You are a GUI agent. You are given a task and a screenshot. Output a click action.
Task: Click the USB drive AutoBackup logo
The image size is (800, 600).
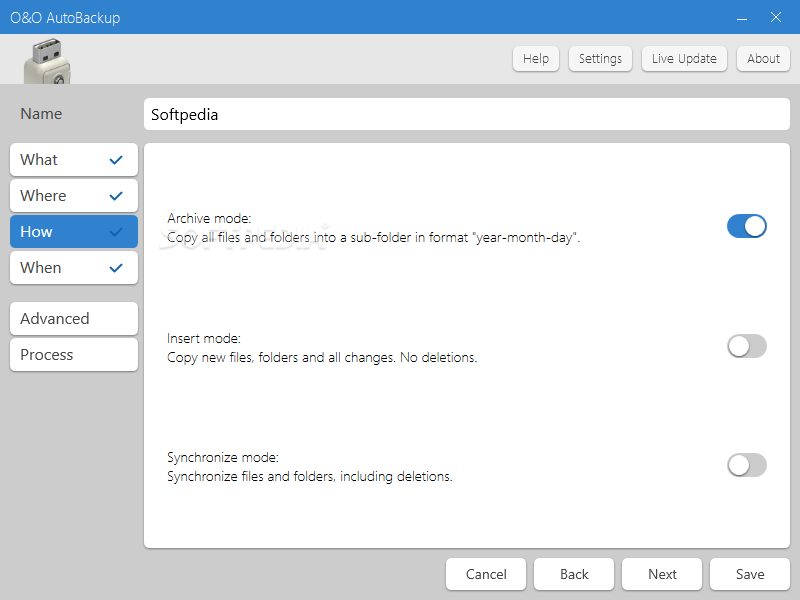(47, 61)
